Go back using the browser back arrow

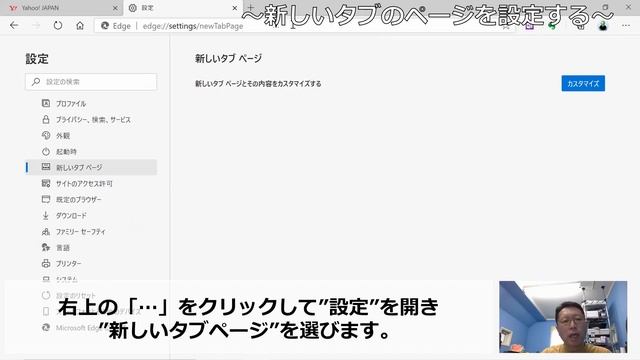[14, 26]
